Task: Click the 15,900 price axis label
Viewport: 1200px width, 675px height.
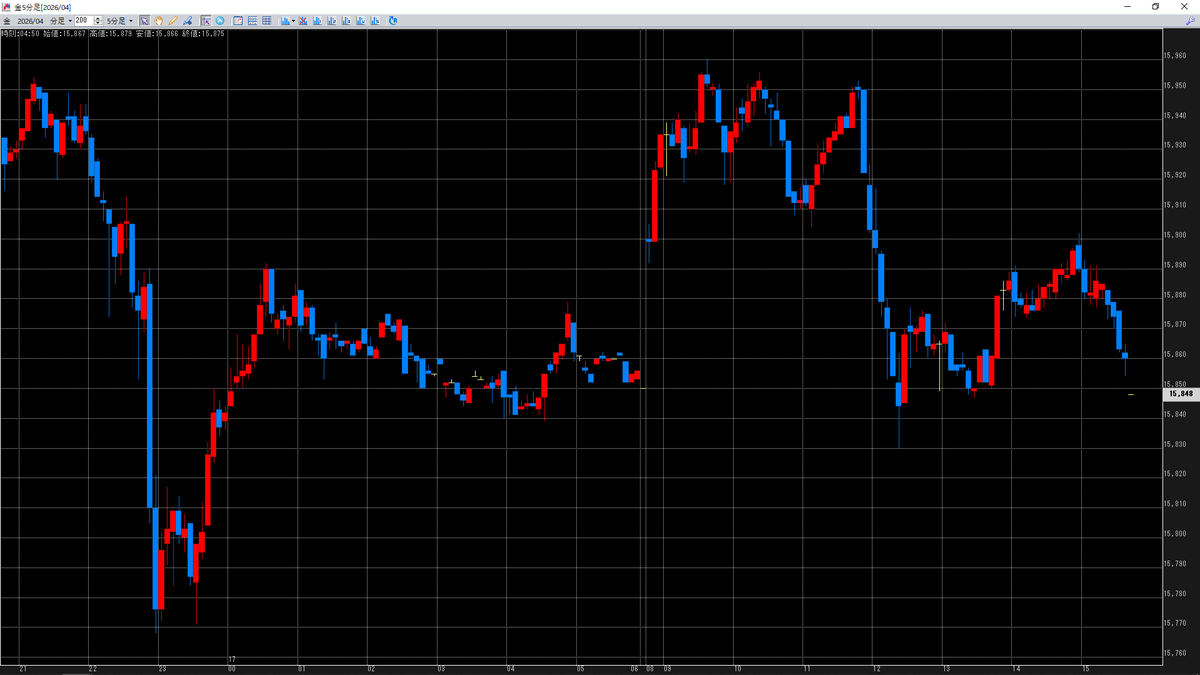Action: [1175, 234]
